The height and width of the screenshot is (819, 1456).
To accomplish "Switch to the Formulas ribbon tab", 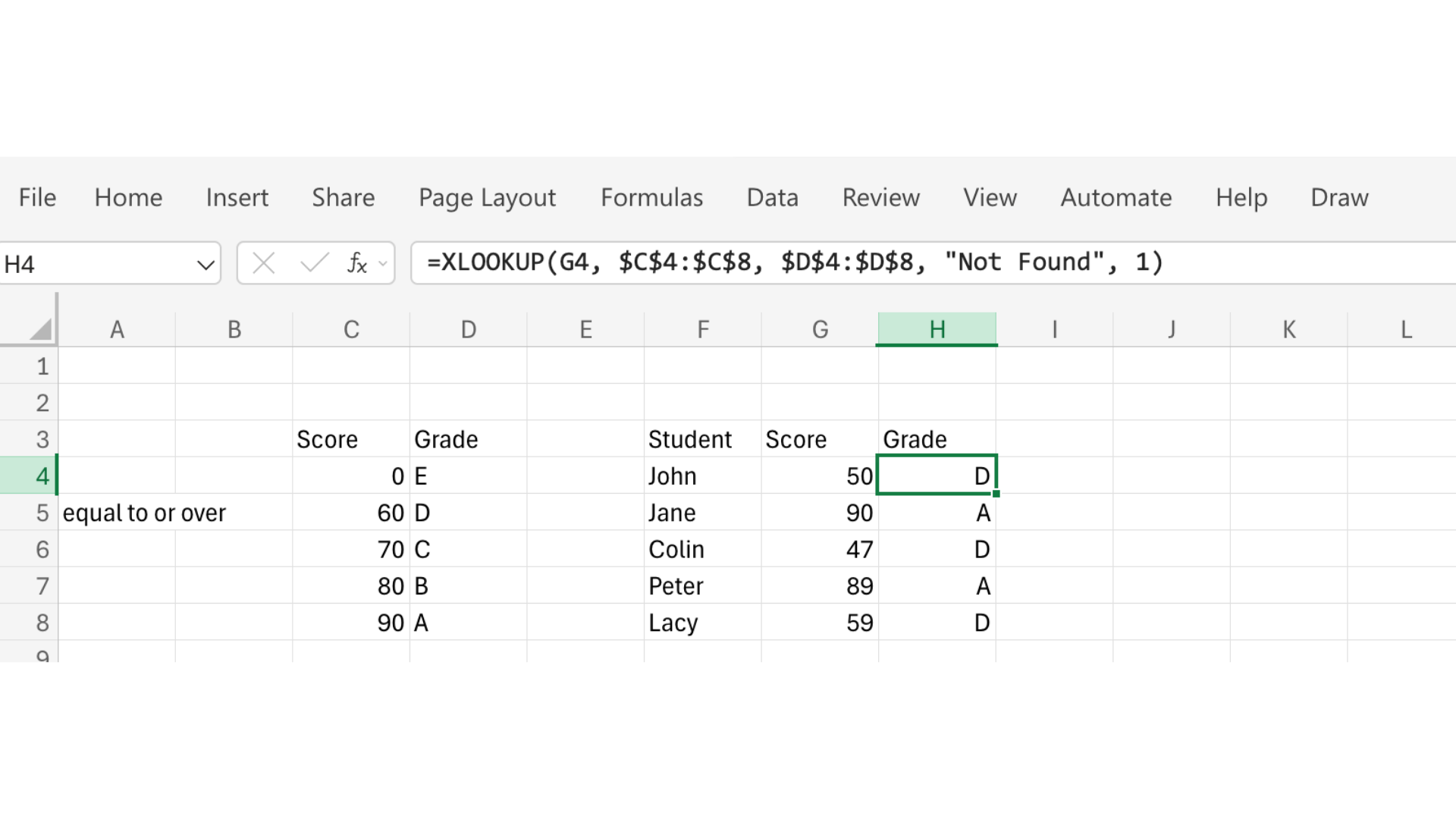I will pyautogui.click(x=651, y=198).
